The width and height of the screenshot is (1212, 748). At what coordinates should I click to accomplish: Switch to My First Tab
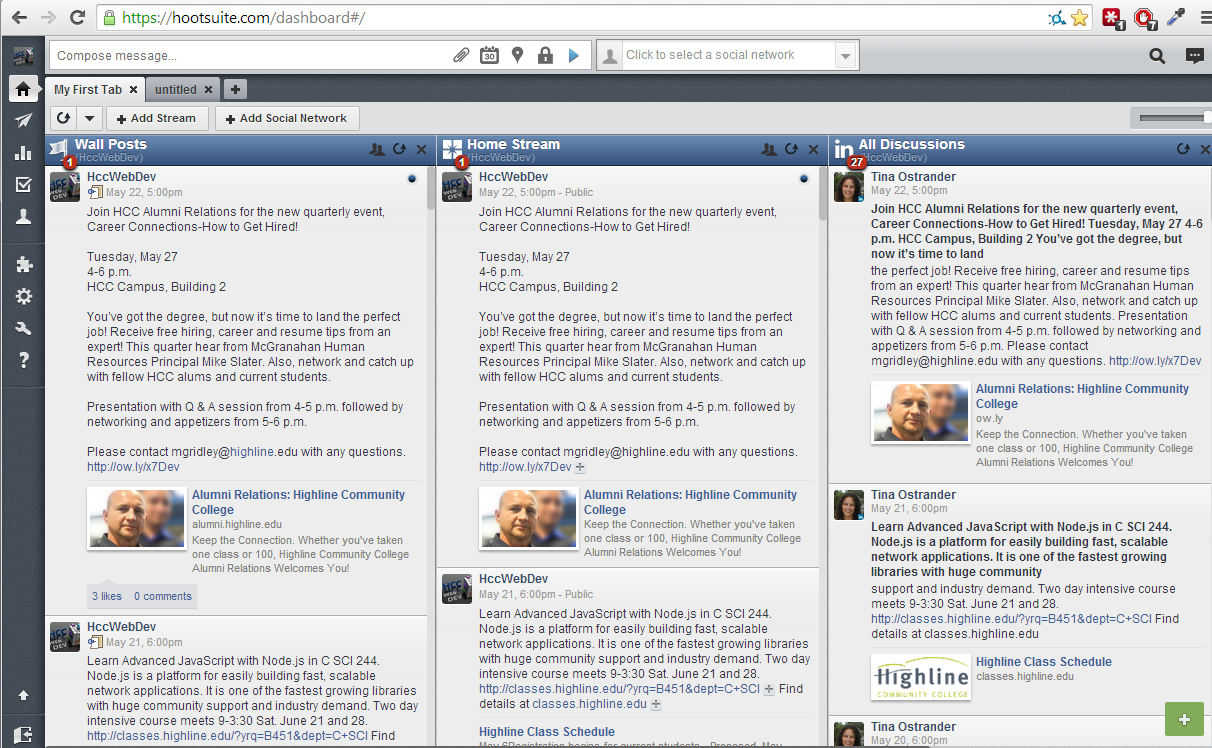point(88,89)
